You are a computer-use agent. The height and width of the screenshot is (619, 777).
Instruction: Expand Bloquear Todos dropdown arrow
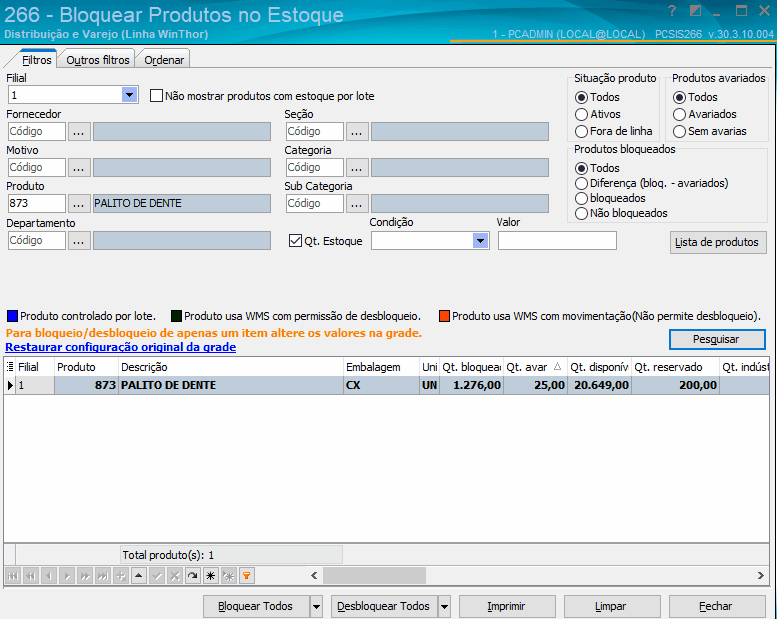coord(316,606)
